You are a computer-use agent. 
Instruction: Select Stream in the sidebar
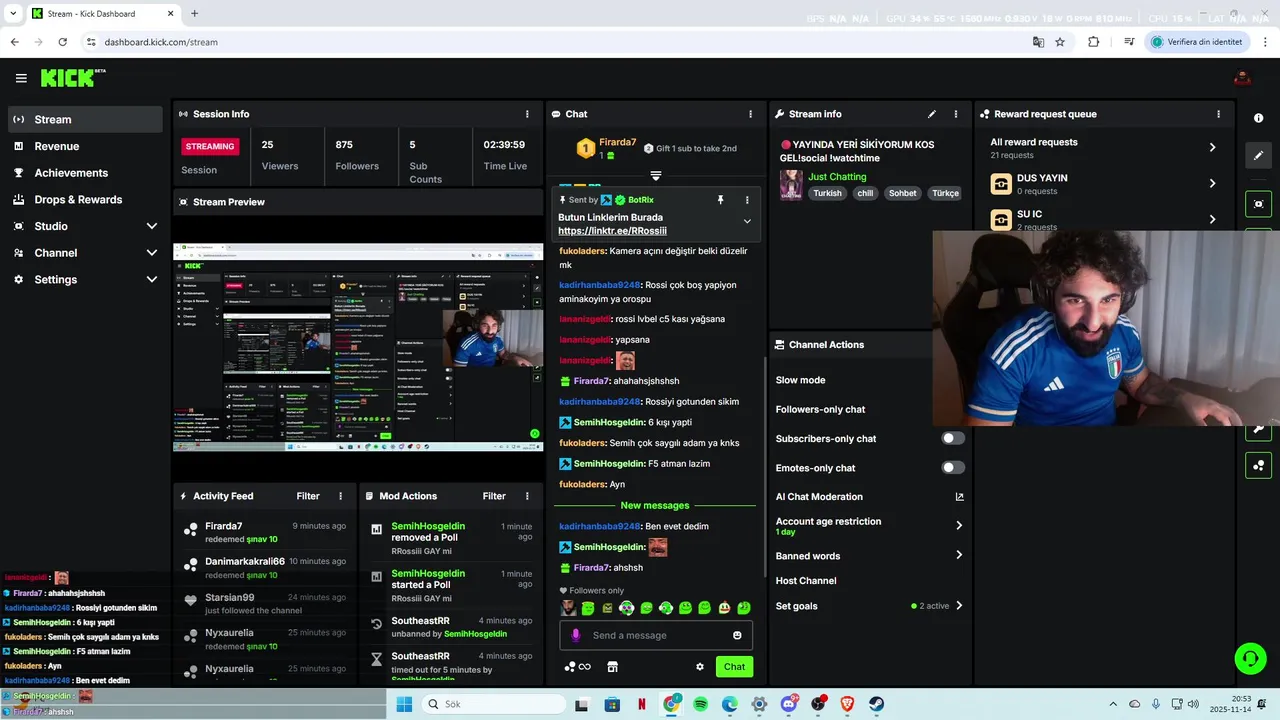(85, 119)
